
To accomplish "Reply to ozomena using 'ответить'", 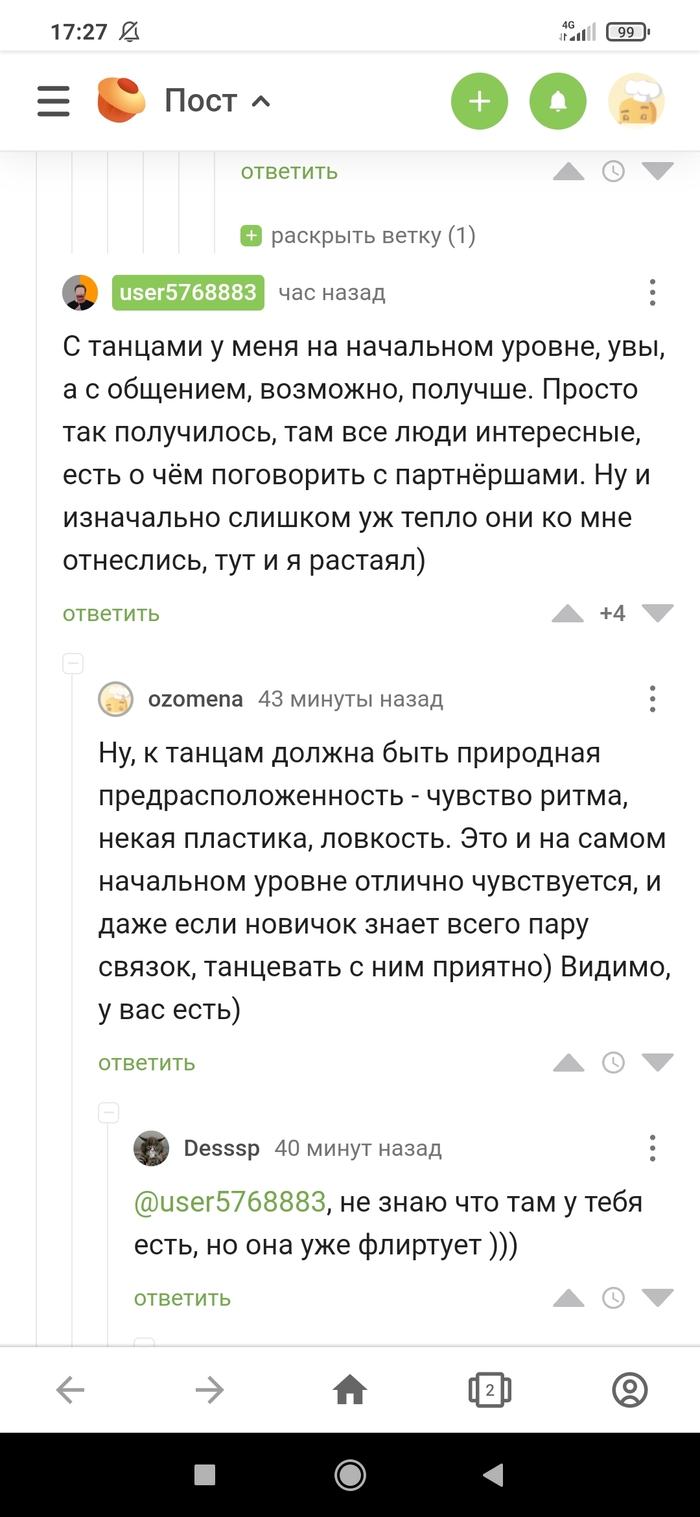I will coord(146,1063).
